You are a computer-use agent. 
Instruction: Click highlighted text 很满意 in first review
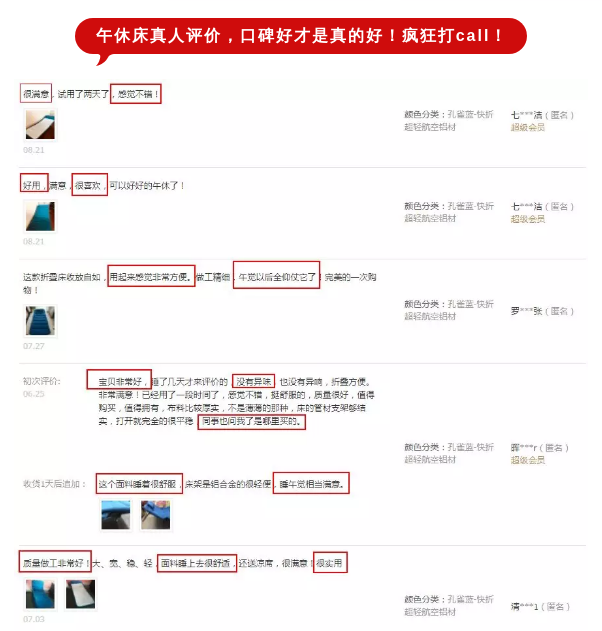pyautogui.click(x=36, y=94)
